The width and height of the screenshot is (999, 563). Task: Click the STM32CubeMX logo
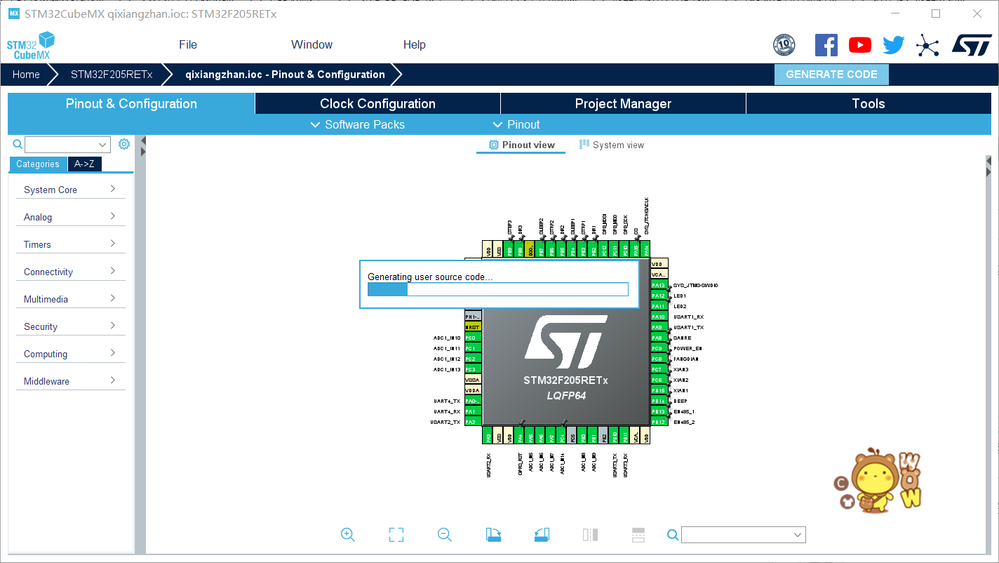pyautogui.click(x=31, y=46)
